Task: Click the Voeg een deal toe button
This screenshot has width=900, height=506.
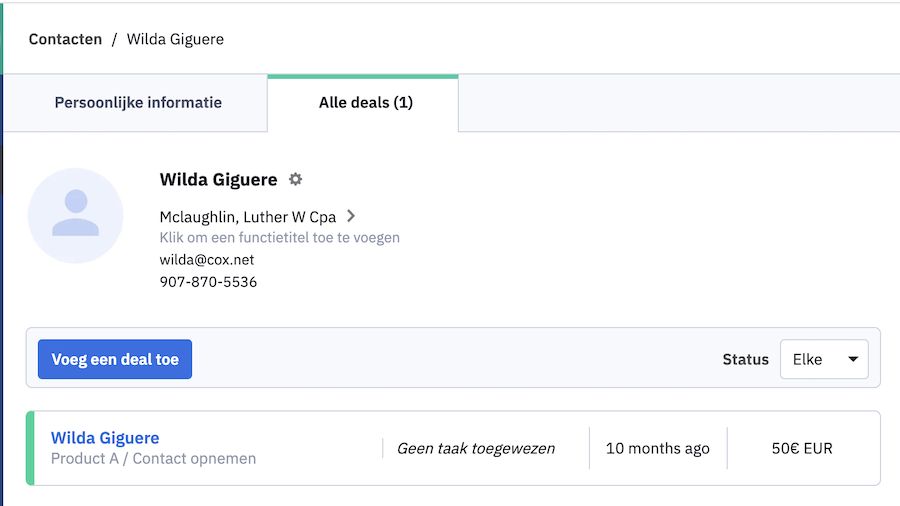Action: pyautogui.click(x=115, y=359)
